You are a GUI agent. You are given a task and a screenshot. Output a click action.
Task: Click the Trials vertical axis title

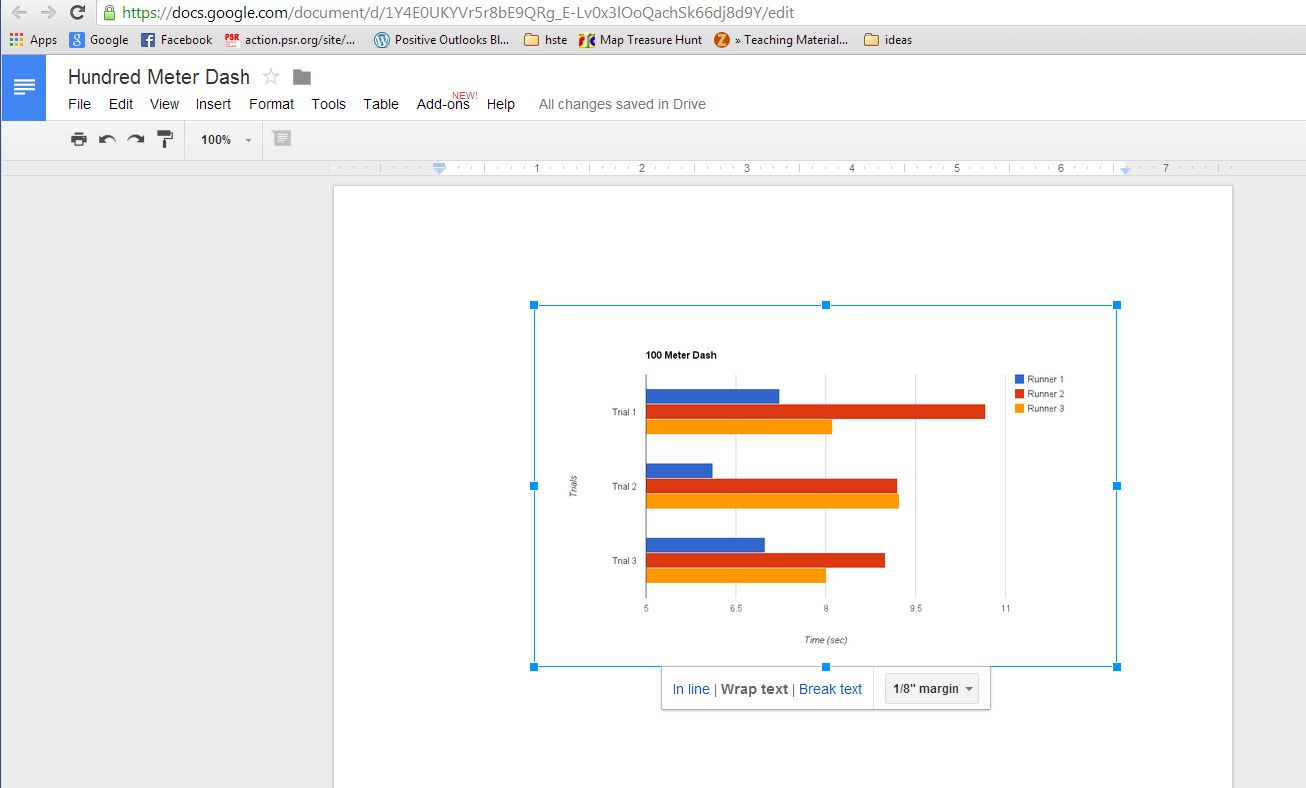pyautogui.click(x=573, y=487)
